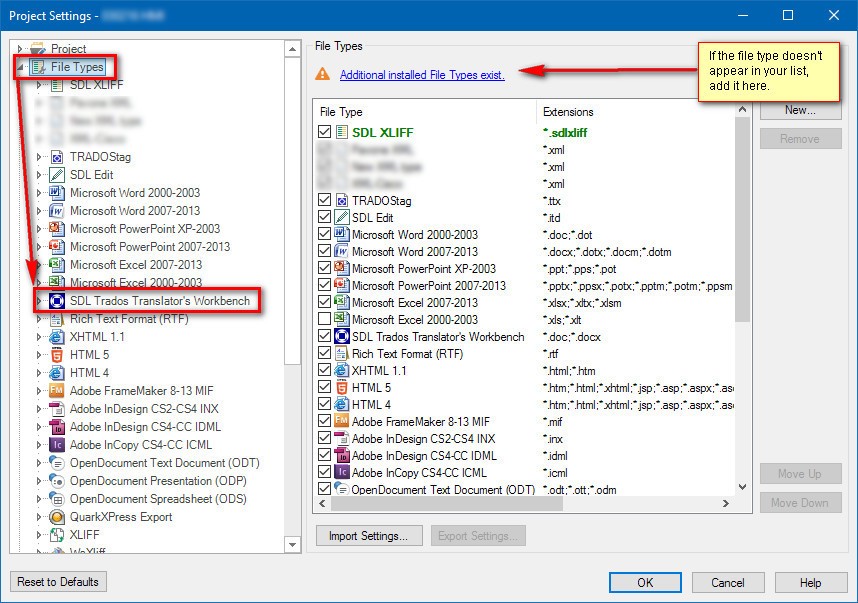Collapse the File Types tree node
The height and width of the screenshot is (603, 858).
pyautogui.click(x=20, y=67)
